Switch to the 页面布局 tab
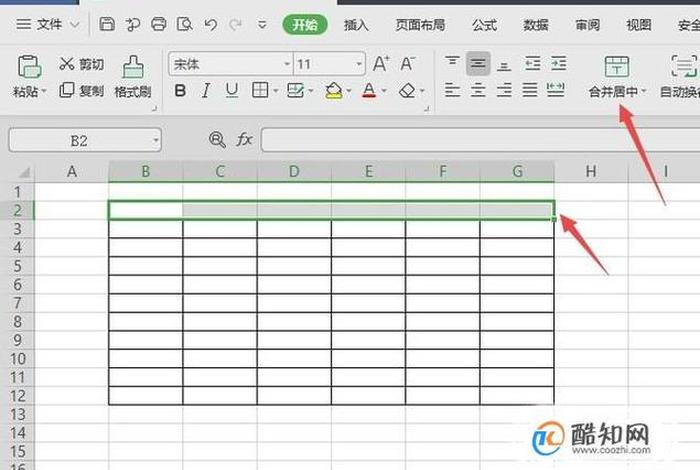The height and width of the screenshot is (470, 700). [x=420, y=25]
